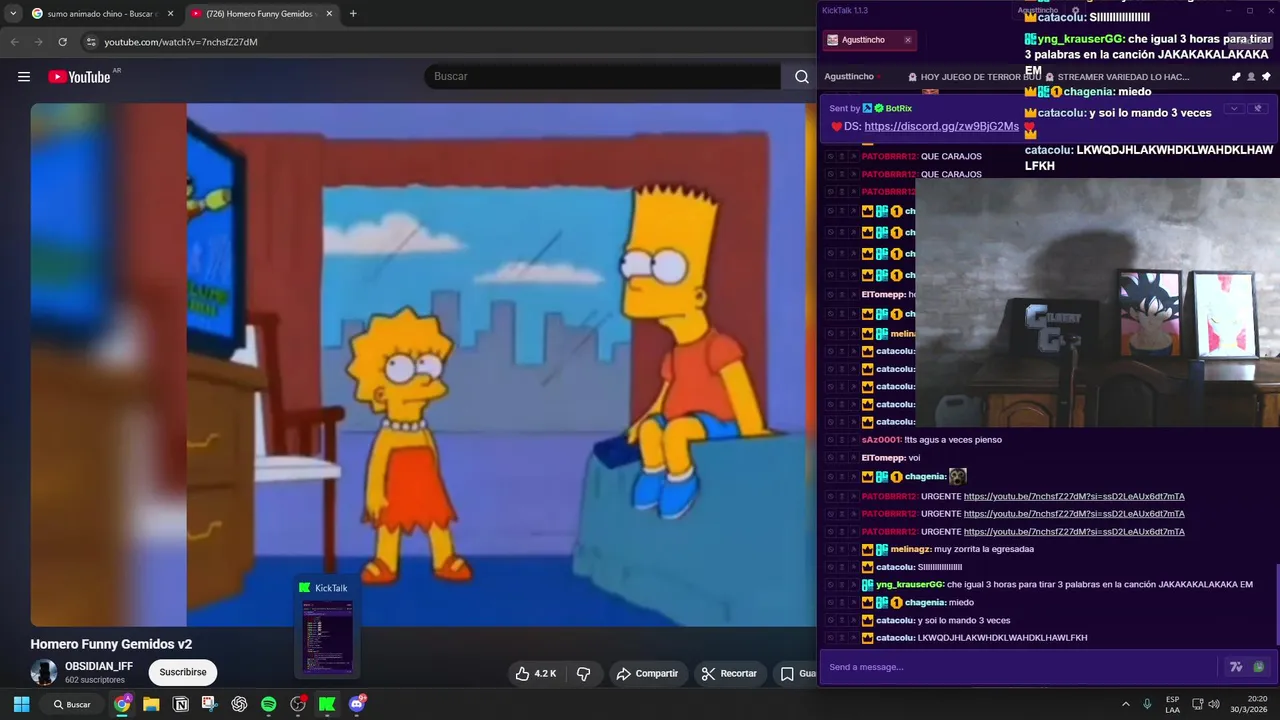This screenshot has height=720, width=1280.
Task: Open Spotify from the taskbar
Action: click(x=268, y=704)
